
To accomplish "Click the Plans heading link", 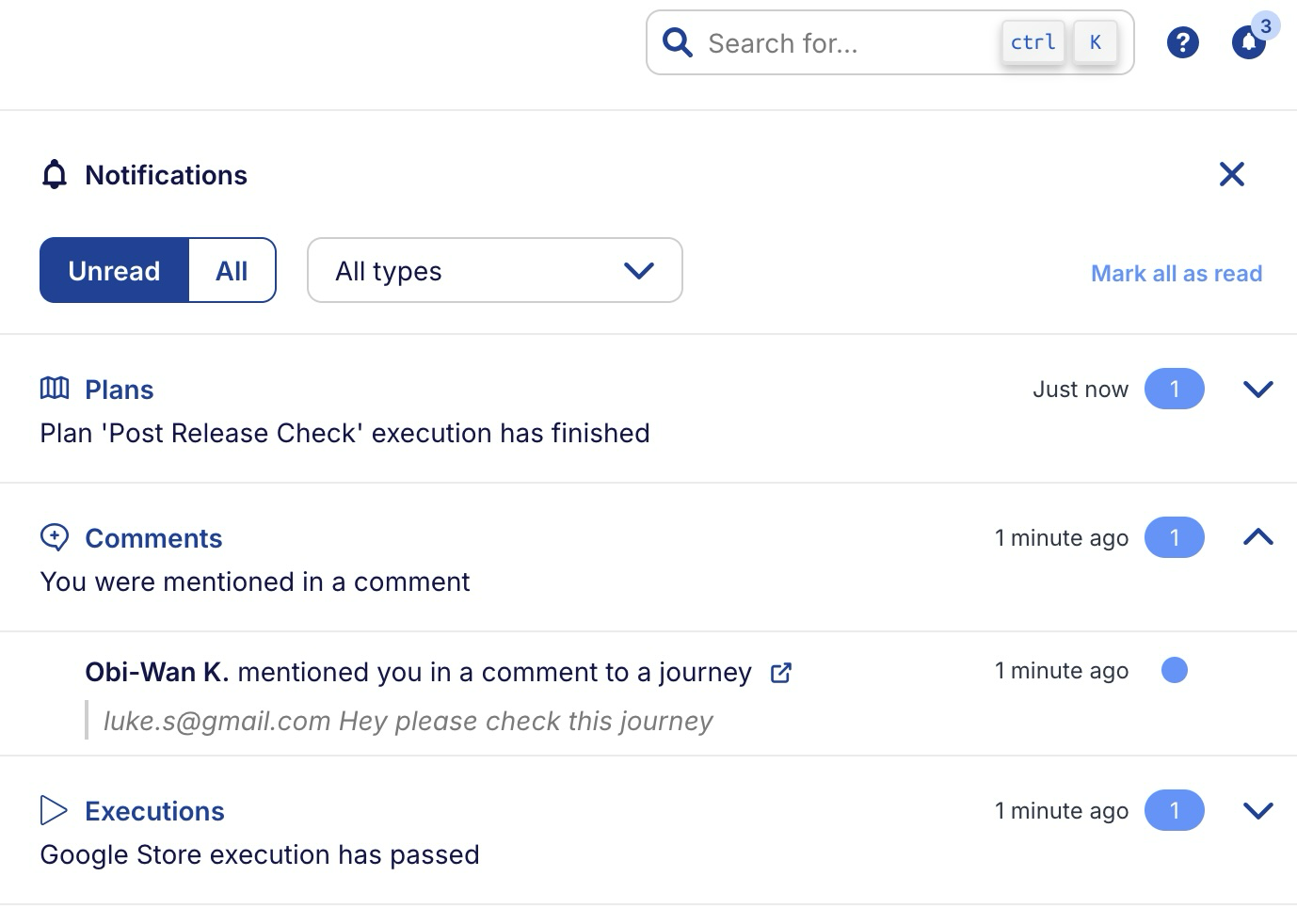I will 119,390.
